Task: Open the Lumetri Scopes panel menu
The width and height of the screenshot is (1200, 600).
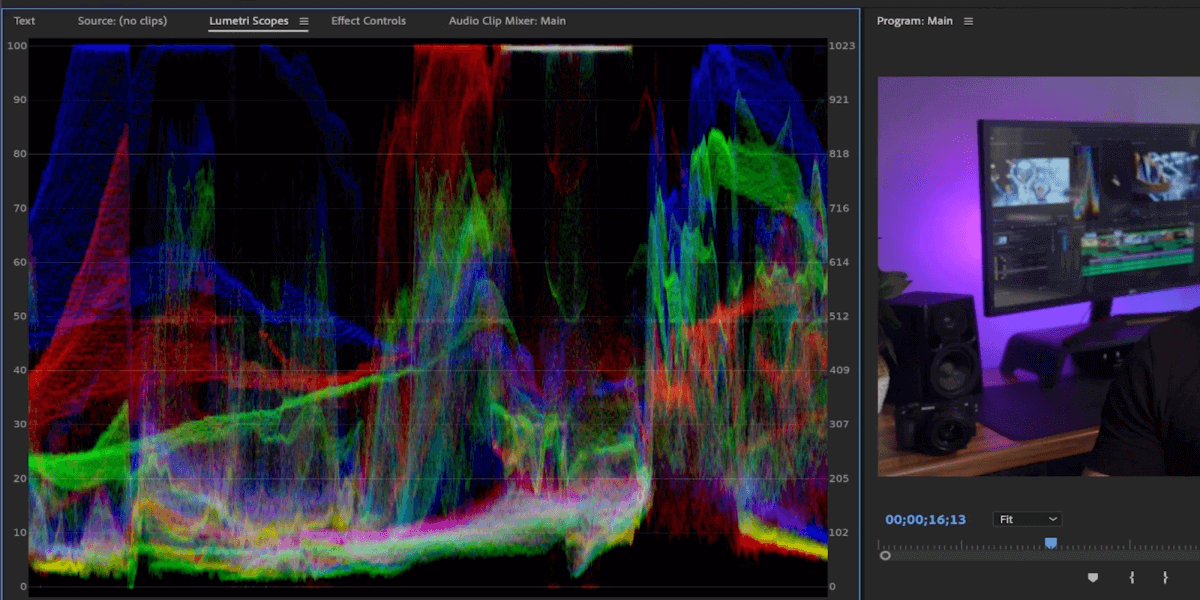Action: [304, 21]
